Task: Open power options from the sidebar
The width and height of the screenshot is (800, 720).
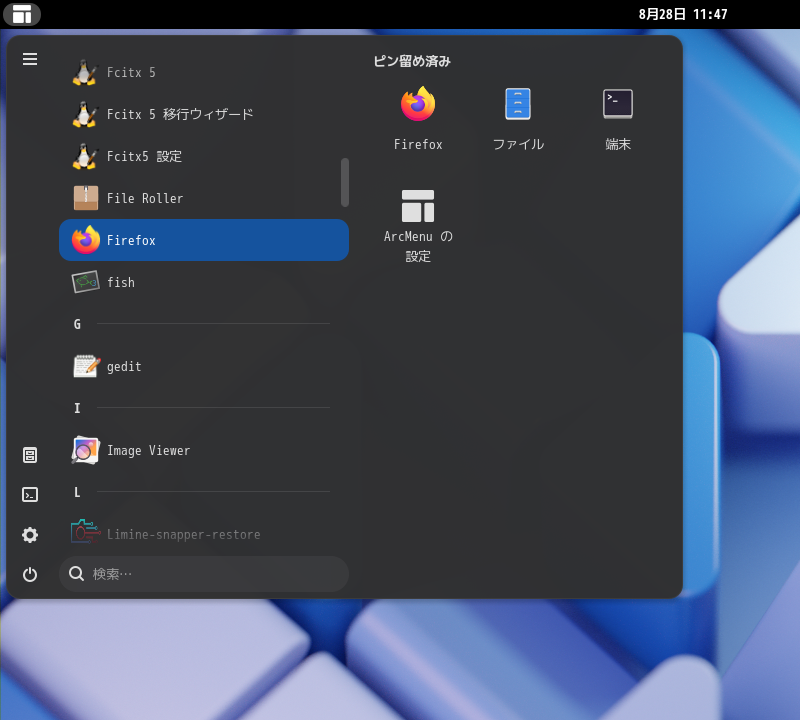Action: click(30, 575)
